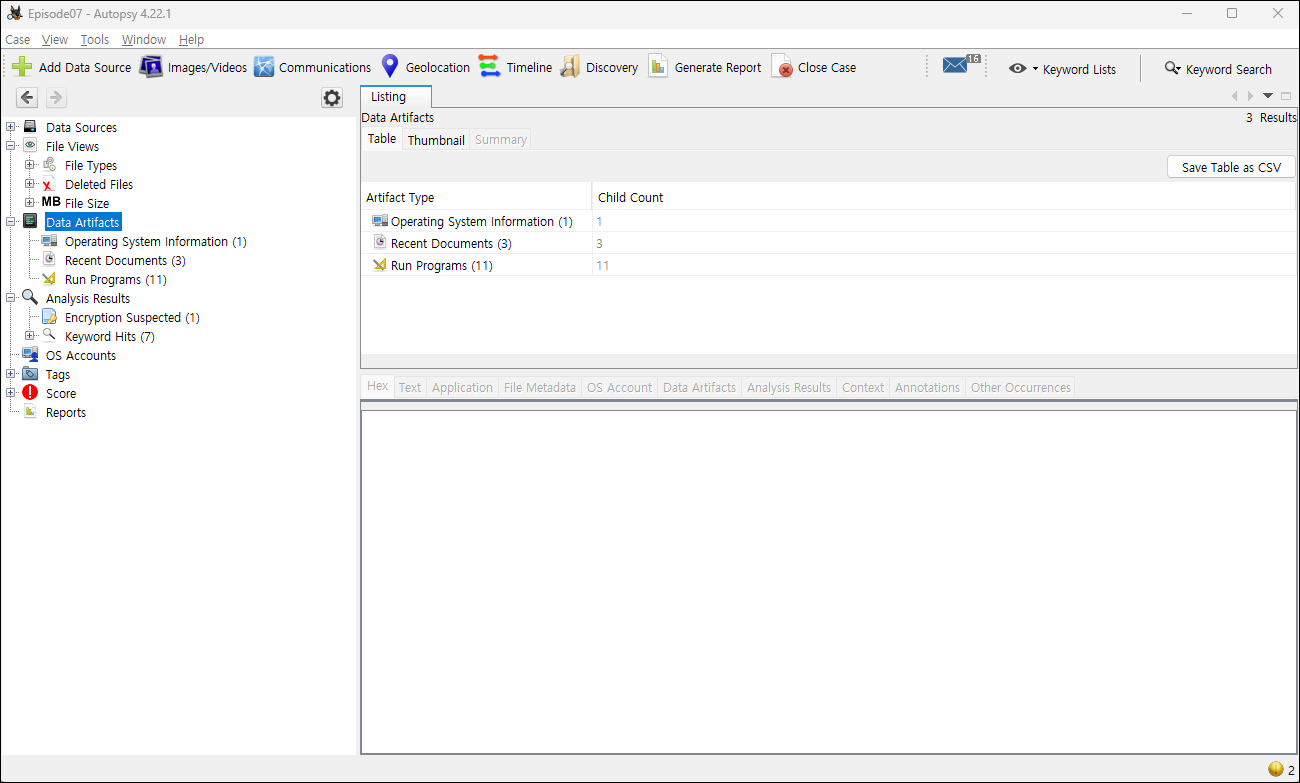Image resolution: width=1300 pixels, height=783 pixels.
Task: Expand the File Size node
Action: (30, 203)
